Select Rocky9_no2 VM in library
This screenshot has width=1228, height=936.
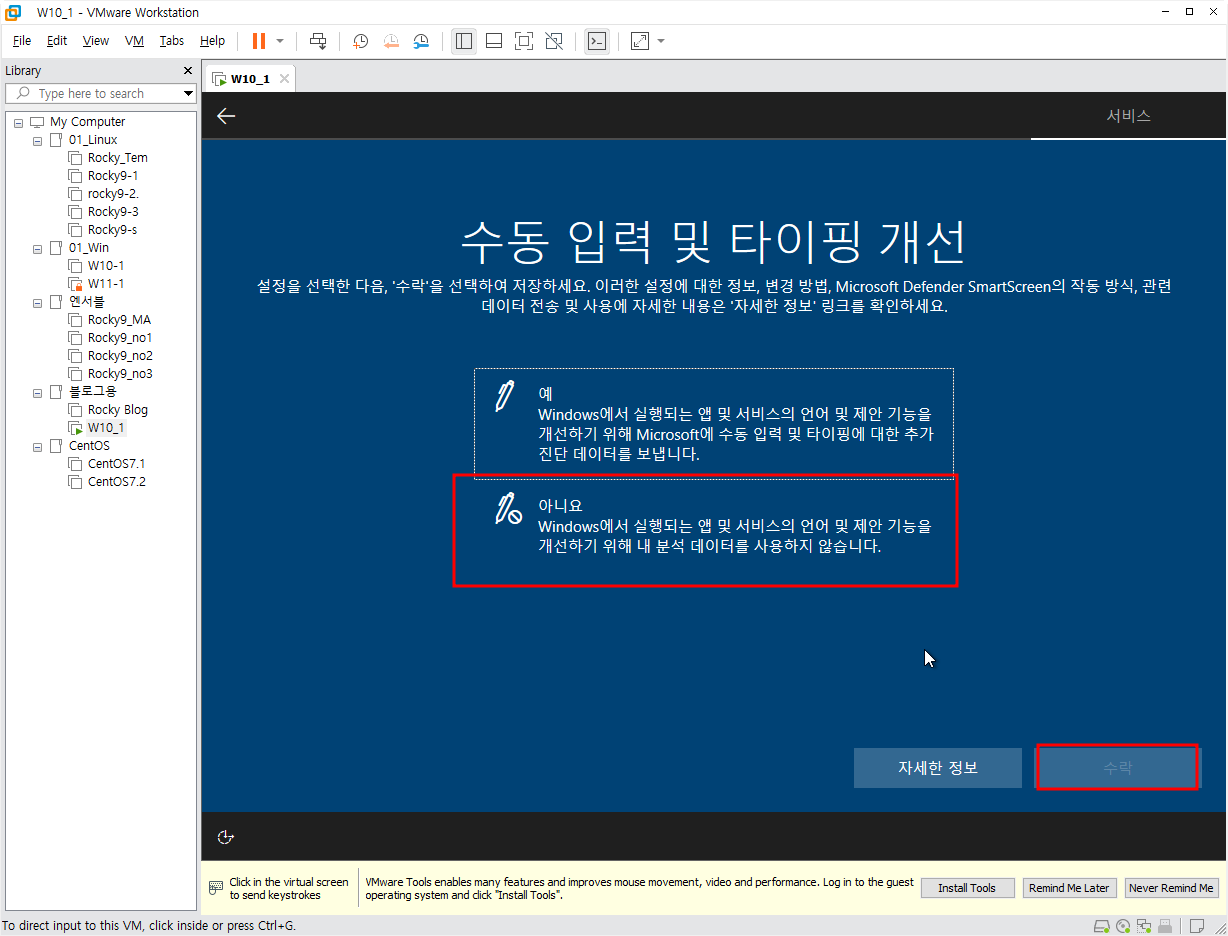click(x=111, y=356)
